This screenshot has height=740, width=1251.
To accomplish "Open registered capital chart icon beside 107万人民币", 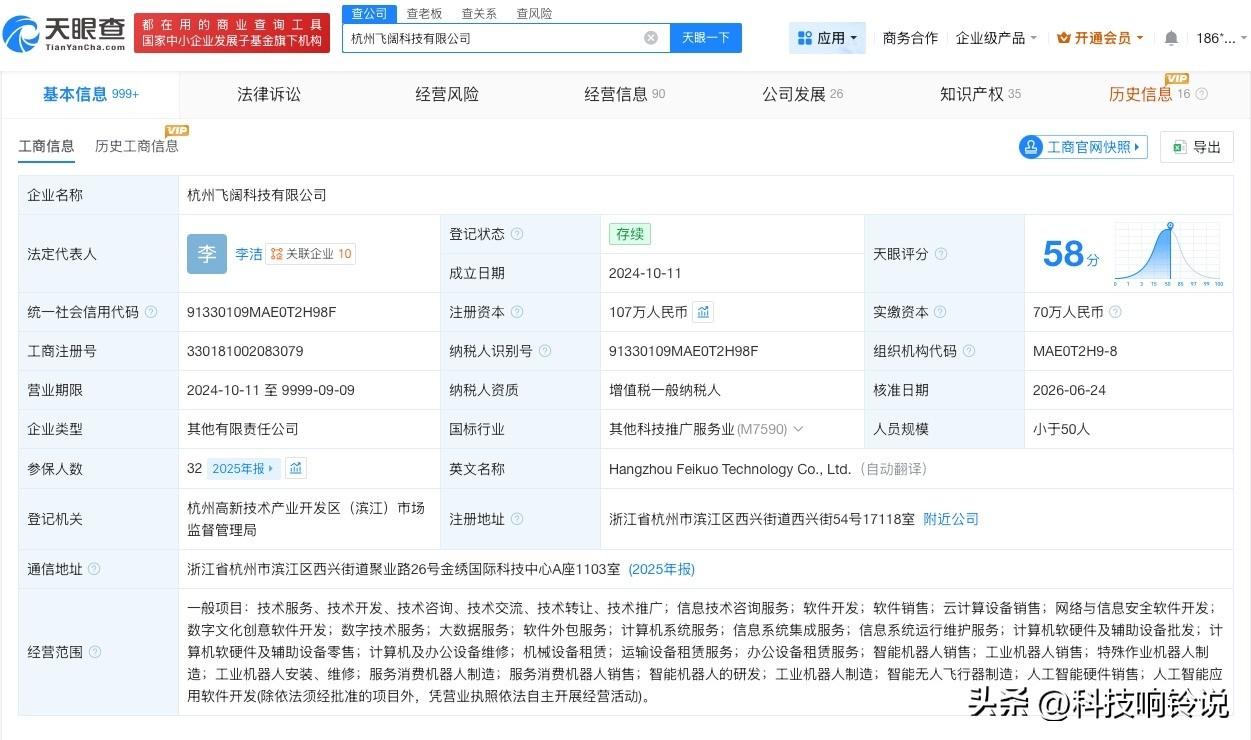I will 704,312.
